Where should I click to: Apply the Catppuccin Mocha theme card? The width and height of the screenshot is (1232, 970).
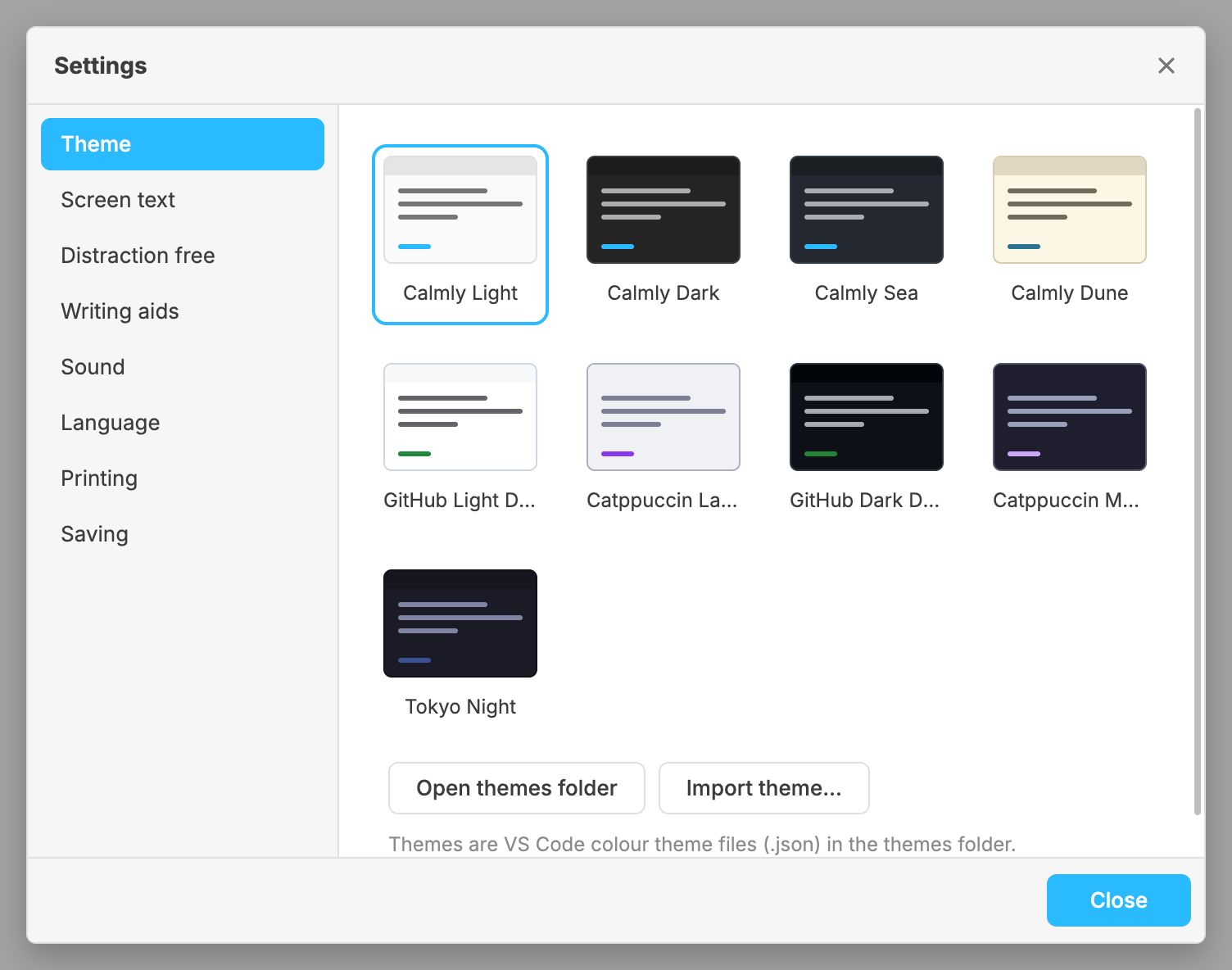pos(1070,442)
